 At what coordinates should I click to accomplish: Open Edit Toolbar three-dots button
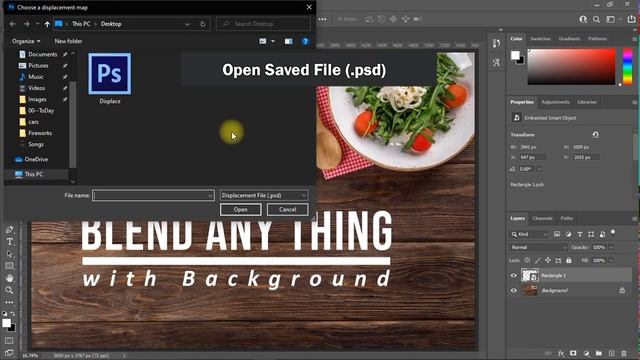[9, 302]
